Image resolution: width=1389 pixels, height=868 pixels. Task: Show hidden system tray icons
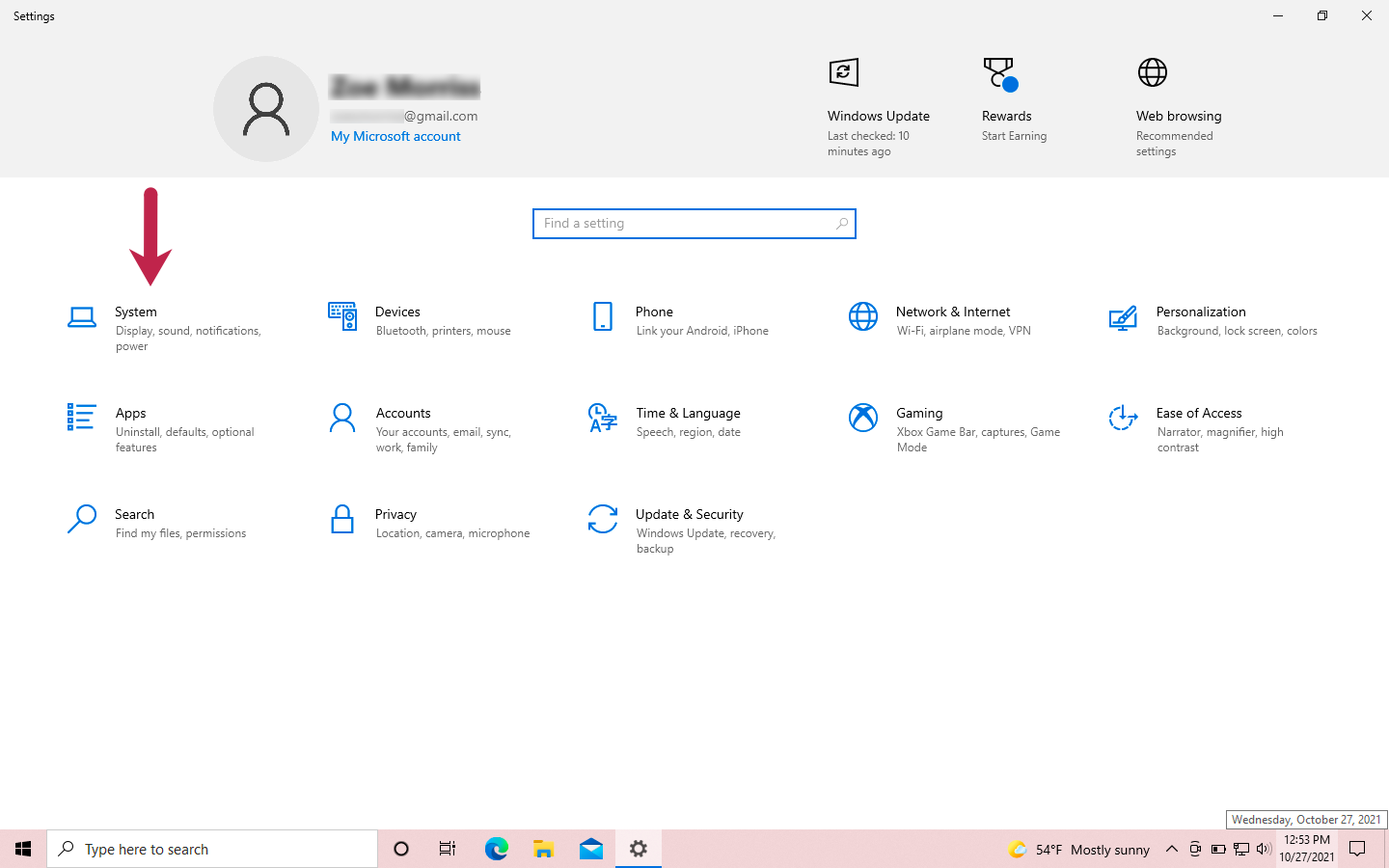[1171, 849]
